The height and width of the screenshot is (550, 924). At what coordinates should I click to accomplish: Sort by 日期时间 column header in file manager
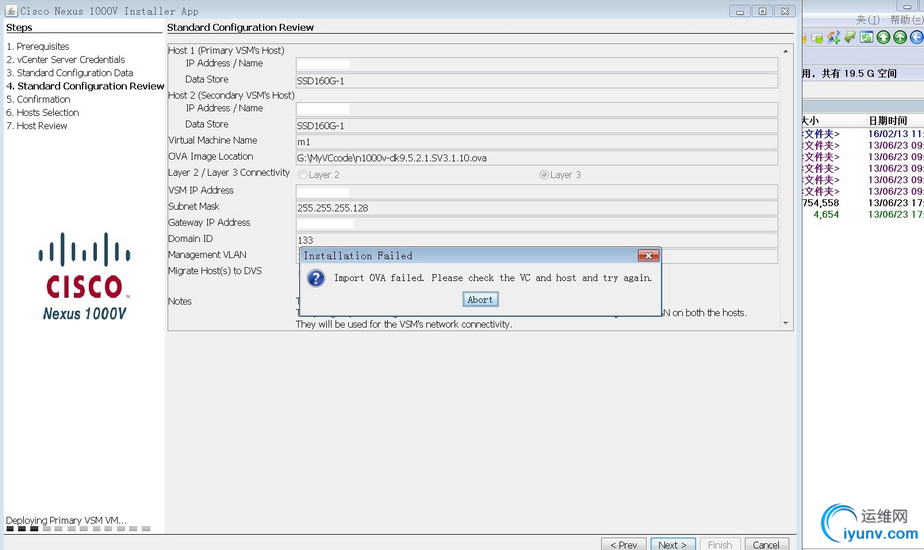(x=887, y=120)
